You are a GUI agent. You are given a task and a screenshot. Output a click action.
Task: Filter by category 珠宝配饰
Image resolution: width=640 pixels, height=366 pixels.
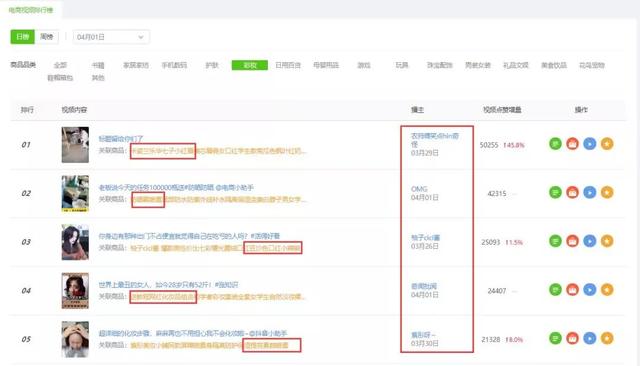[440, 65]
